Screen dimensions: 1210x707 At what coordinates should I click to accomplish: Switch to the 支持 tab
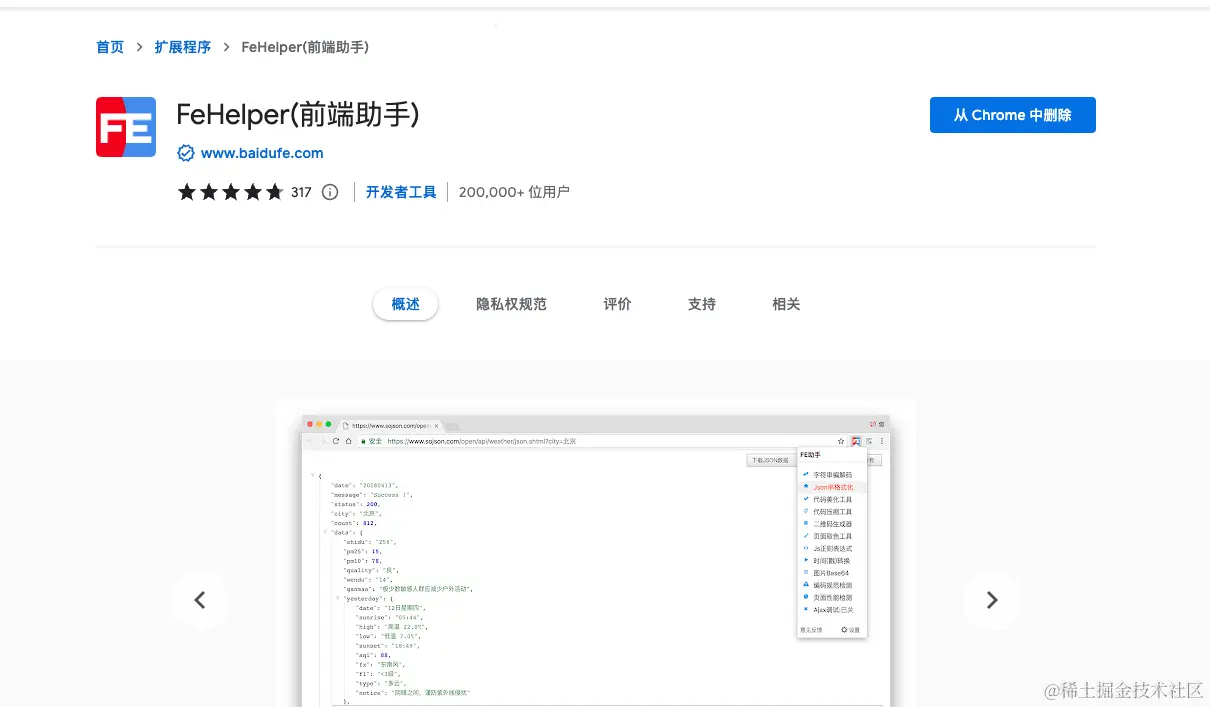(x=702, y=304)
